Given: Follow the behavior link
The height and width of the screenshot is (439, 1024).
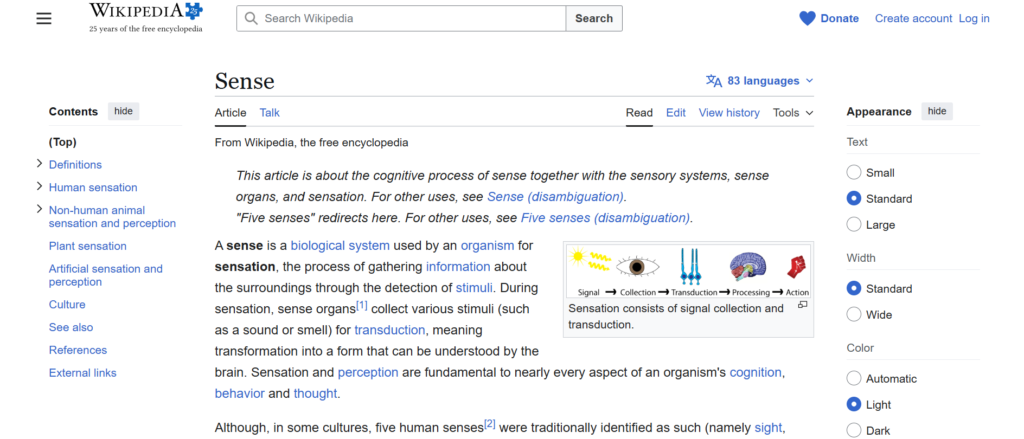Looking at the screenshot, I should tap(240, 393).
